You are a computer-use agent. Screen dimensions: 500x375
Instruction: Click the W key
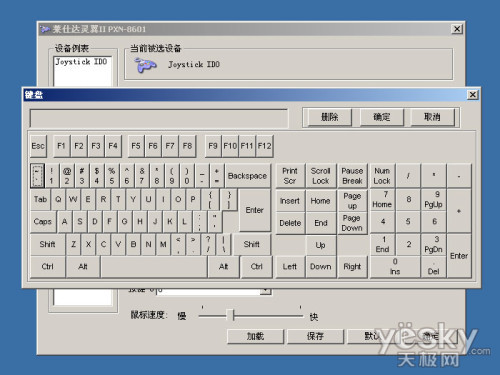pos(73,199)
